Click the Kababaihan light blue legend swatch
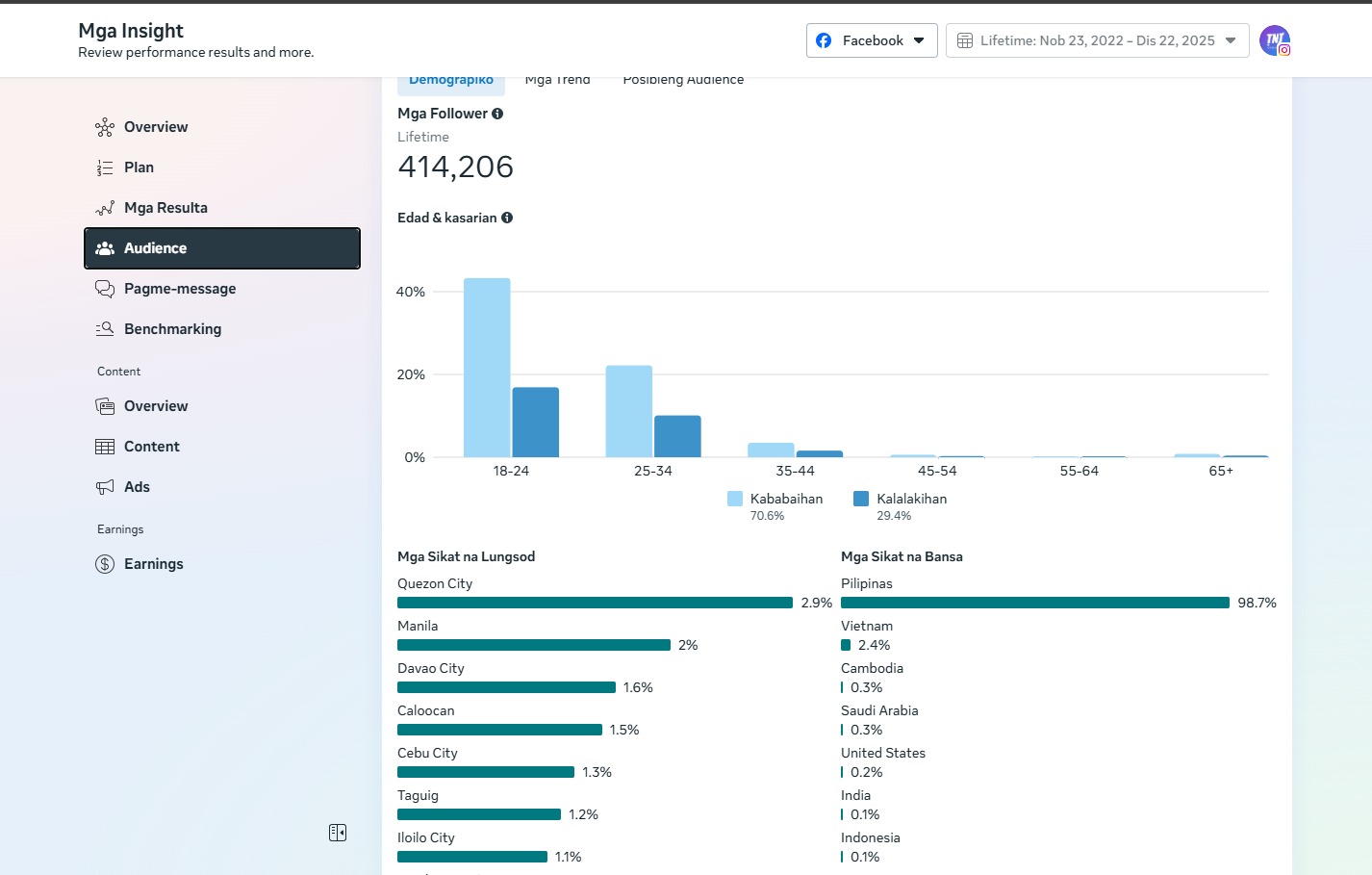Image resolution: width=1372 pixels, height=875 pixels. pyautogui.click(x=735, y=499)
